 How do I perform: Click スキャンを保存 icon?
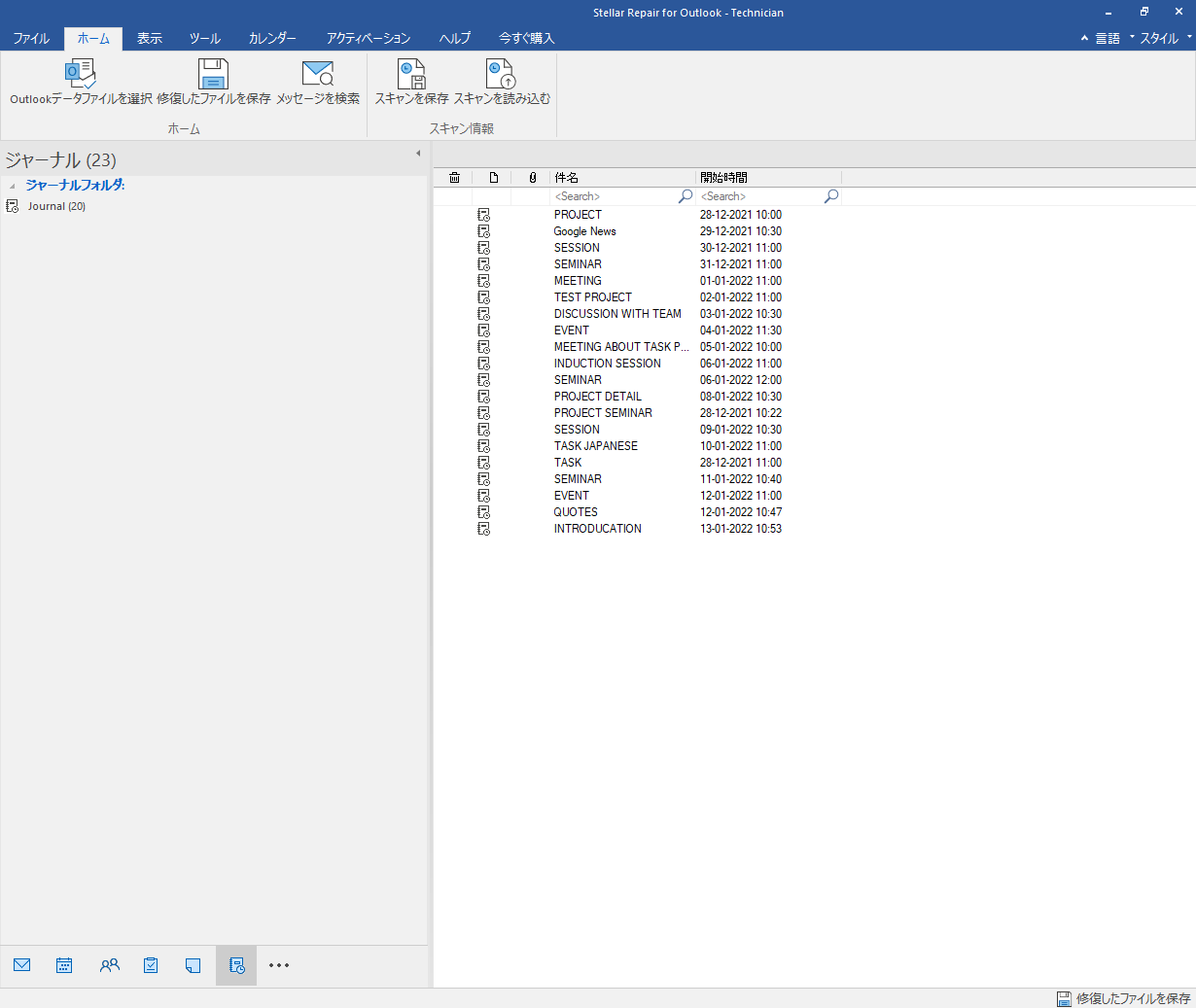411,74
